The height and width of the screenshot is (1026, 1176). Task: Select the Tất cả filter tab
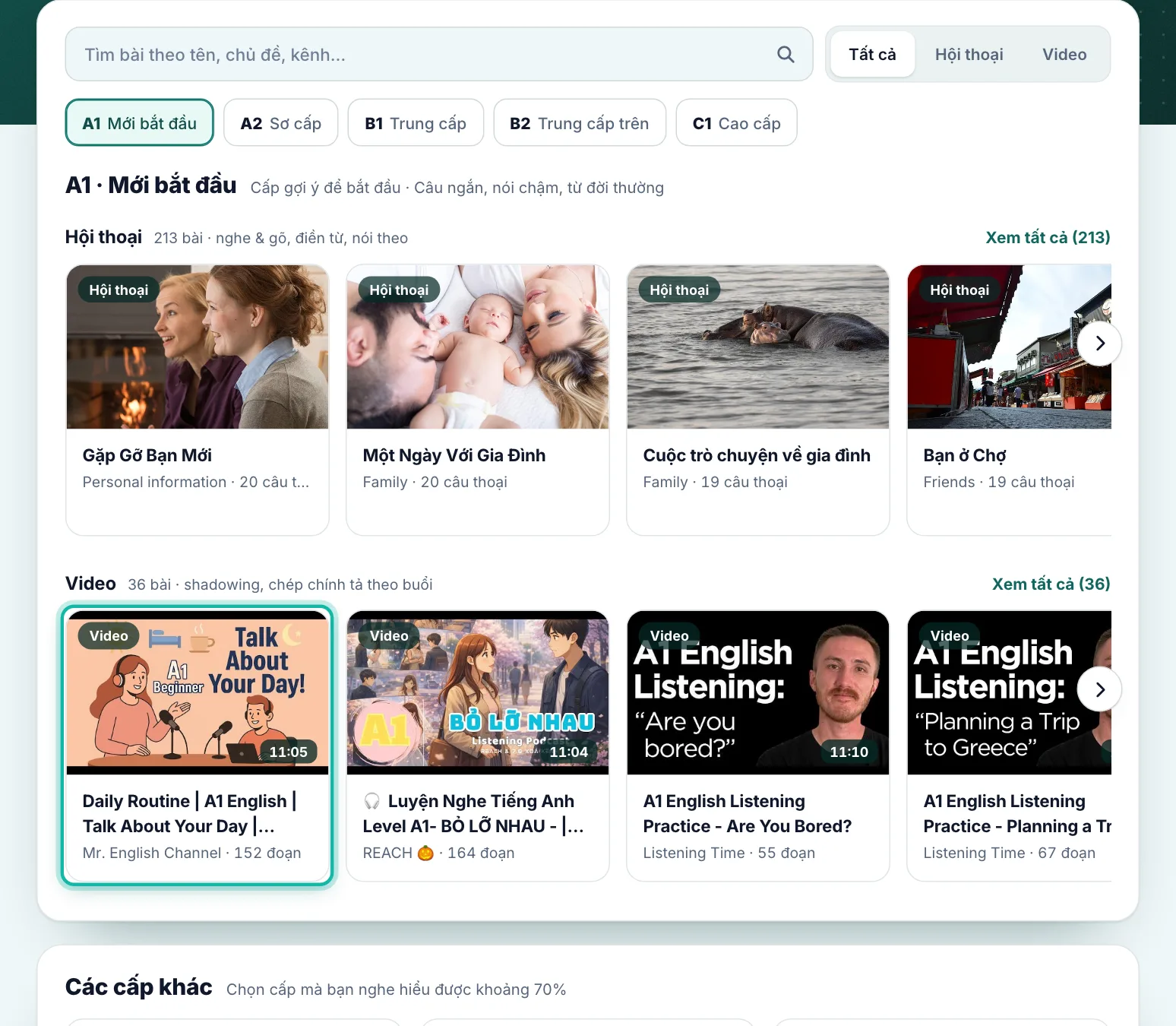coord(872,54)
